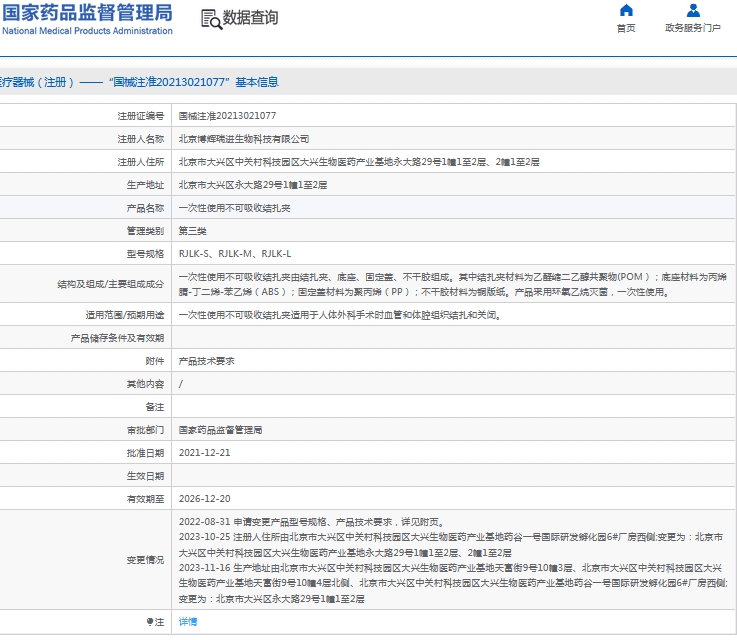Open the 详情 link

tap(188, 622)
